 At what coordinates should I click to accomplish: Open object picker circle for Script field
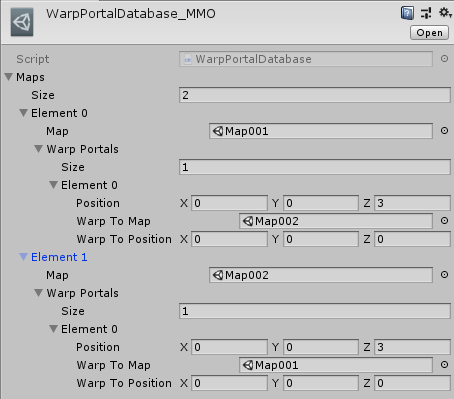click(444, 59)
